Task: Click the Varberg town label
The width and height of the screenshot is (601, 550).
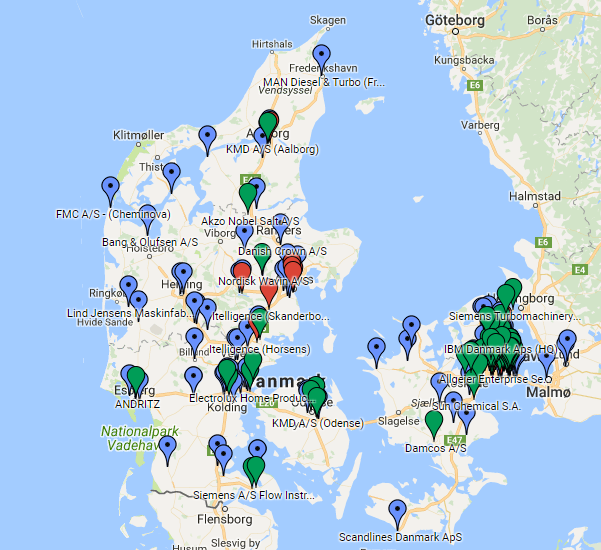Action: click(x=480, y=125)
